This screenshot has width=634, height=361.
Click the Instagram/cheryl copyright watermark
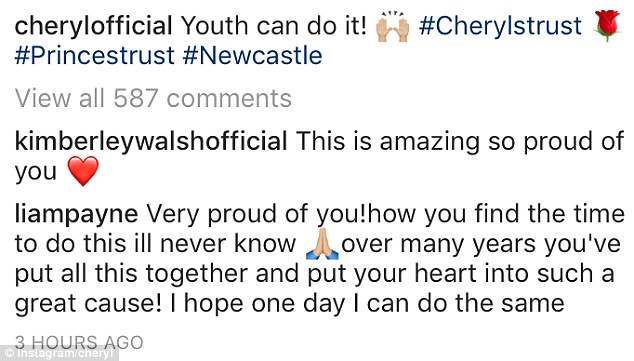(59, 353)
